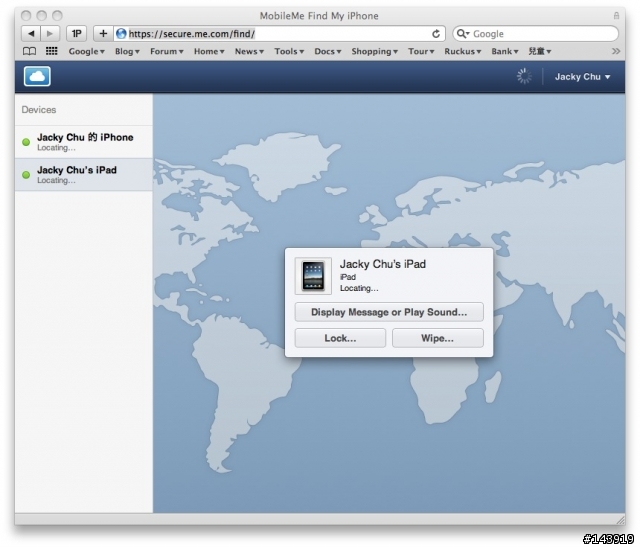Viewport: 640px width, 547px height.
Task: Click the window resize grip corner
Action: point(620,520)
